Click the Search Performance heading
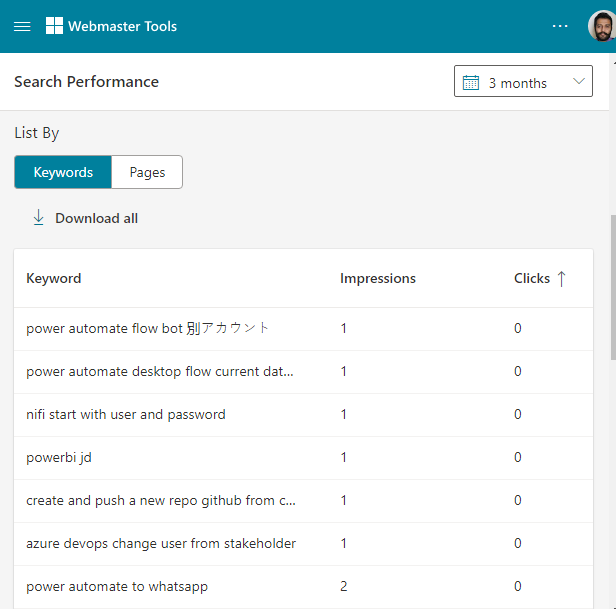Viewport: 616px width, 609px height. point(86,82)
